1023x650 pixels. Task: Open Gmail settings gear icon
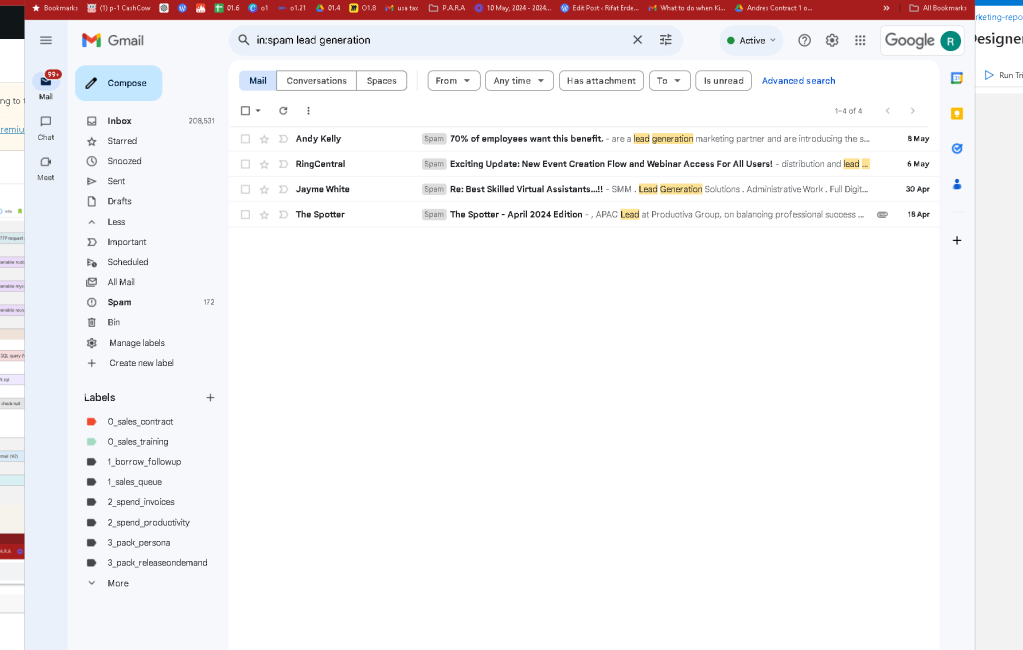click(x=832, y=40)
